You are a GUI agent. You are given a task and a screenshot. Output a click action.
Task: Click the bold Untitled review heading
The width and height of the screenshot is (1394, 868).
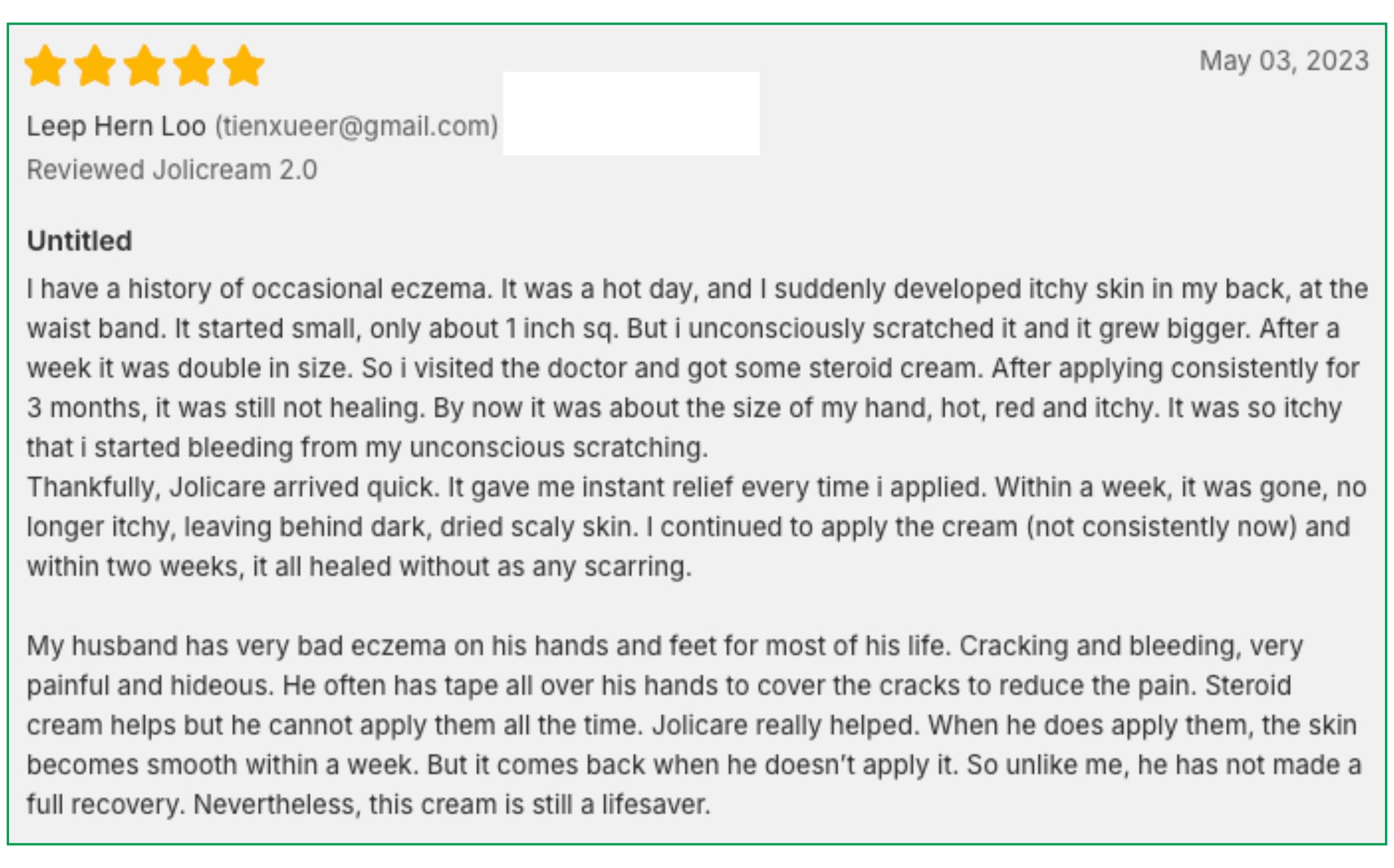[x=79, y=241]
